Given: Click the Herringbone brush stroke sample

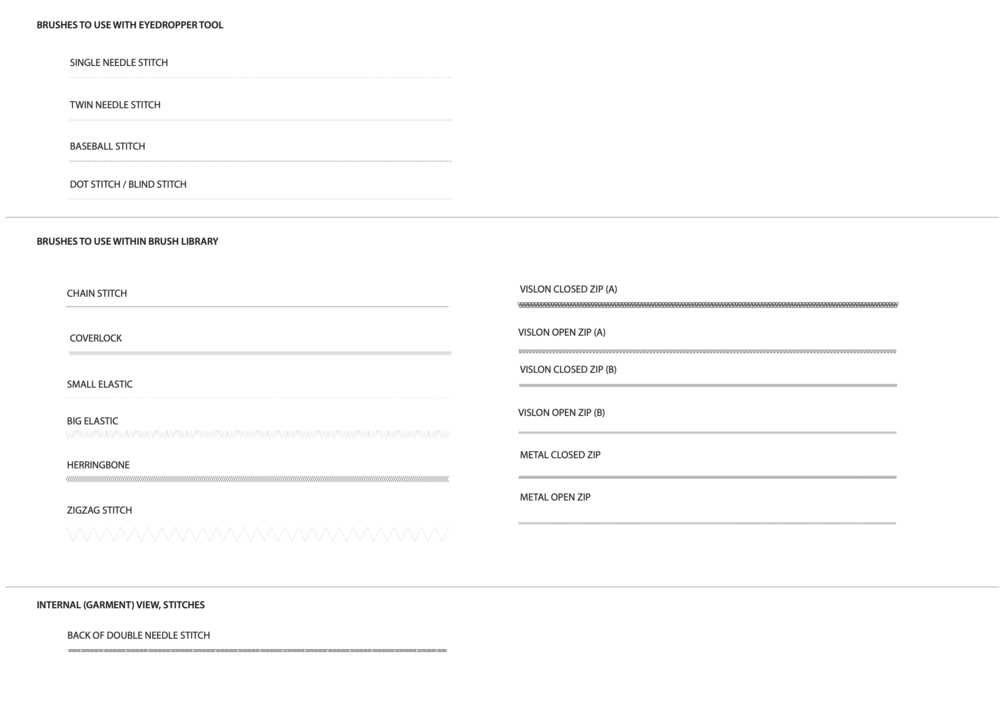Looking at the screenshot, I should pos(258,479).
